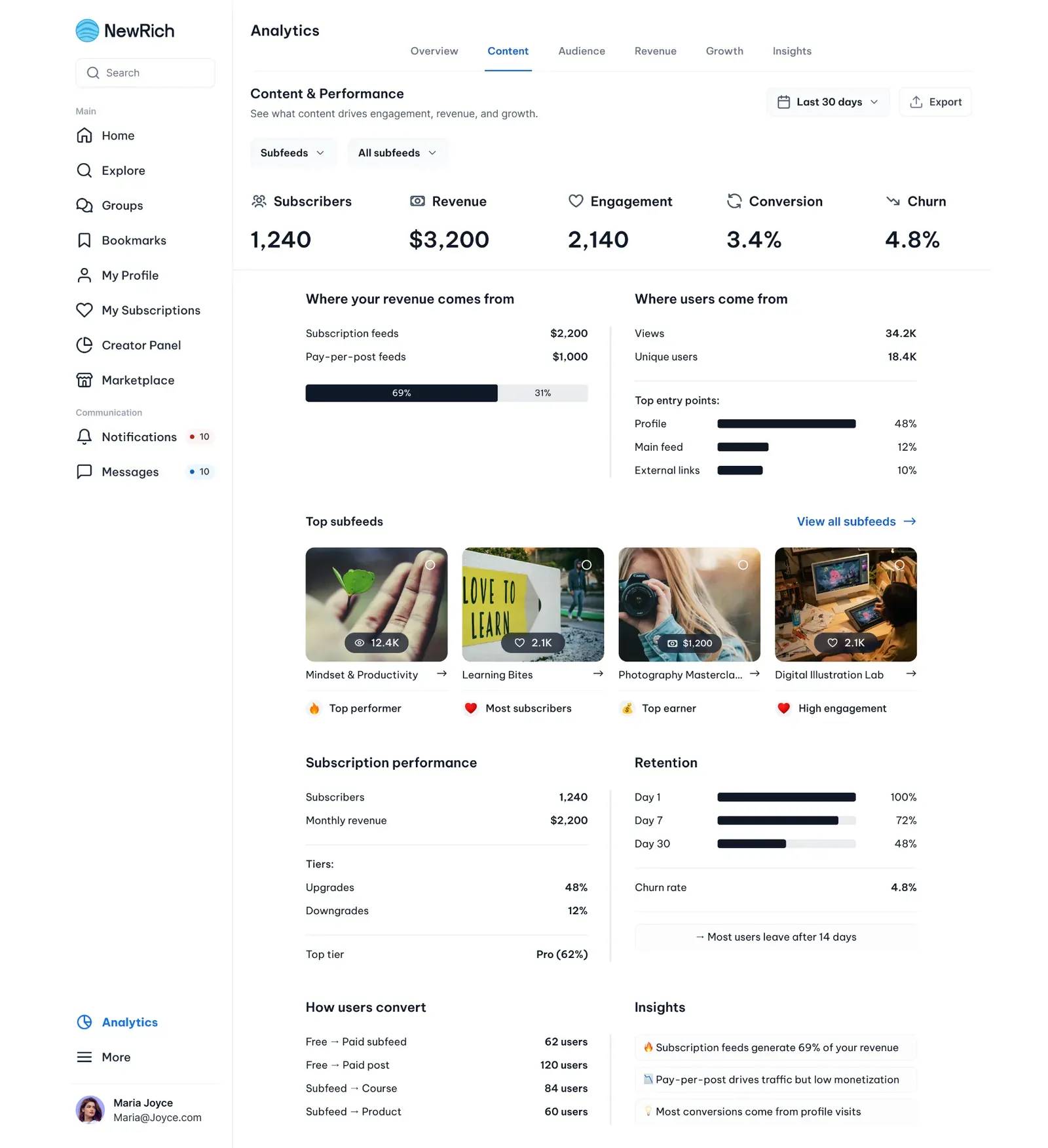Select the Mindset & Productivity card circle
Viewport: 1048px width, 1148px height.
[x=430, y=565]
